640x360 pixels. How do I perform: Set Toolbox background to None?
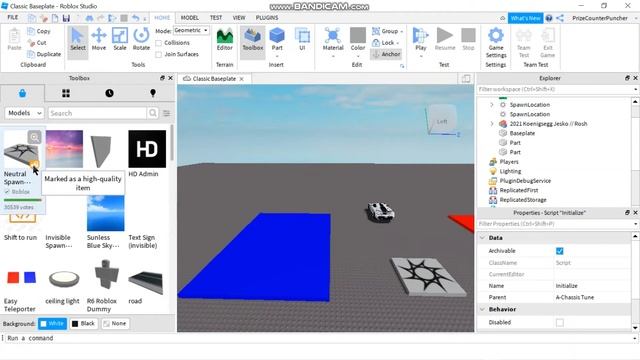(115, 324)
